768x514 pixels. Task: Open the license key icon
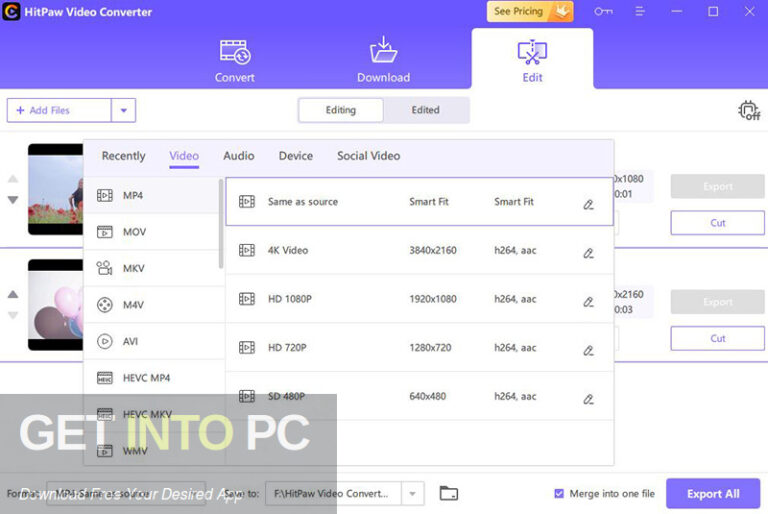(x=603, y=11)
